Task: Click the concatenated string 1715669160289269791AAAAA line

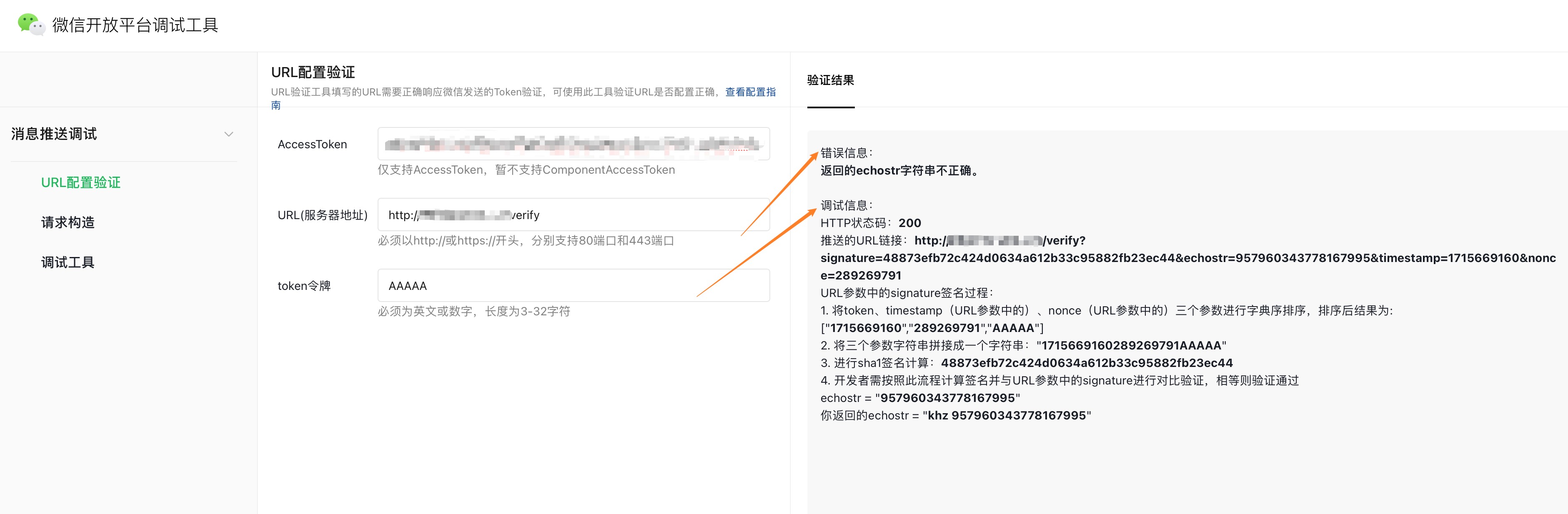Action: (1023, 346)
